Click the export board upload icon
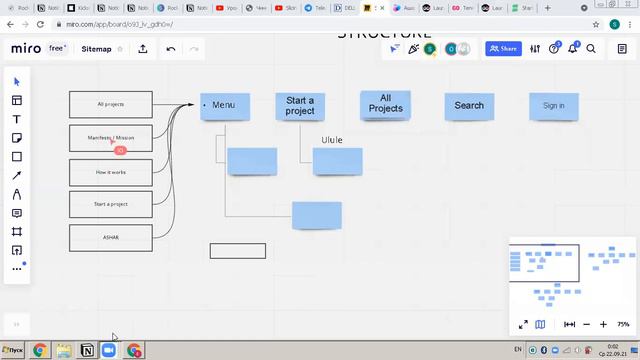 click(x=143, y=49)
